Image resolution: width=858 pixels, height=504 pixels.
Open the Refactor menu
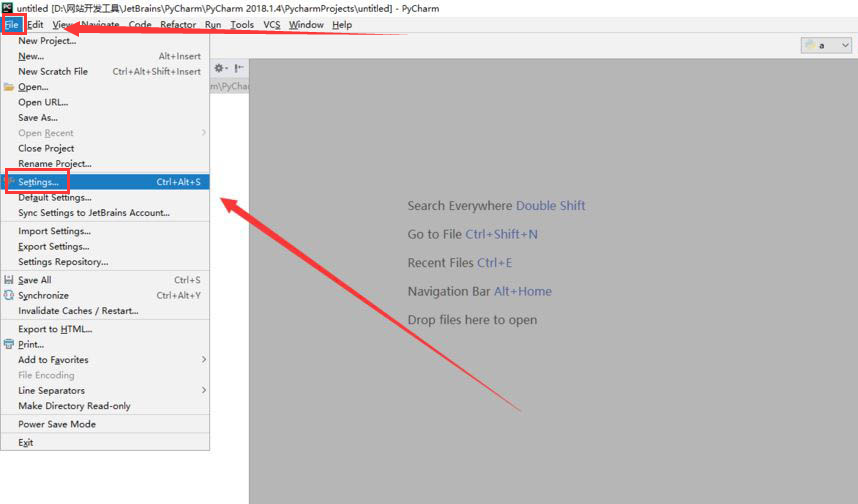(178, 25)
